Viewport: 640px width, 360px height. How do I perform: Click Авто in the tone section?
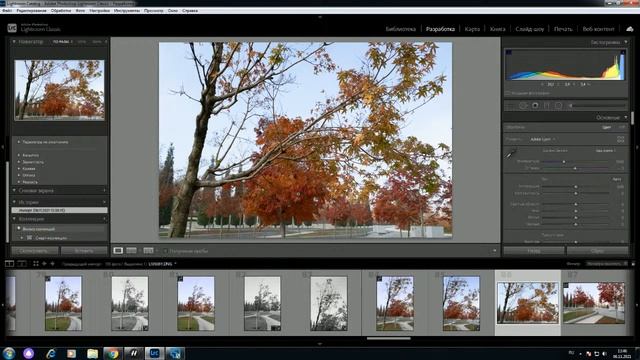tap(616, 179)
